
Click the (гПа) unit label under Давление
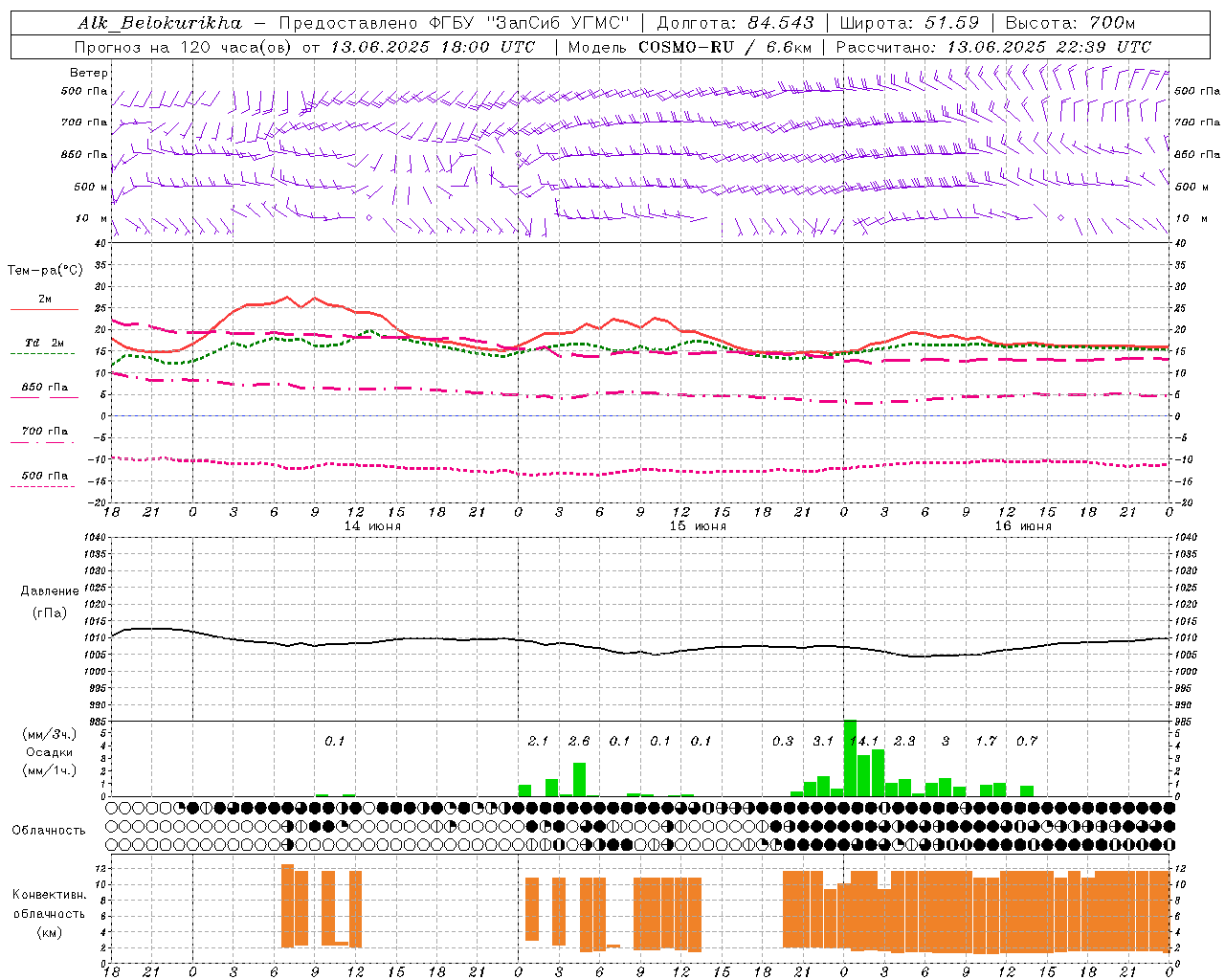pos(50,613)
